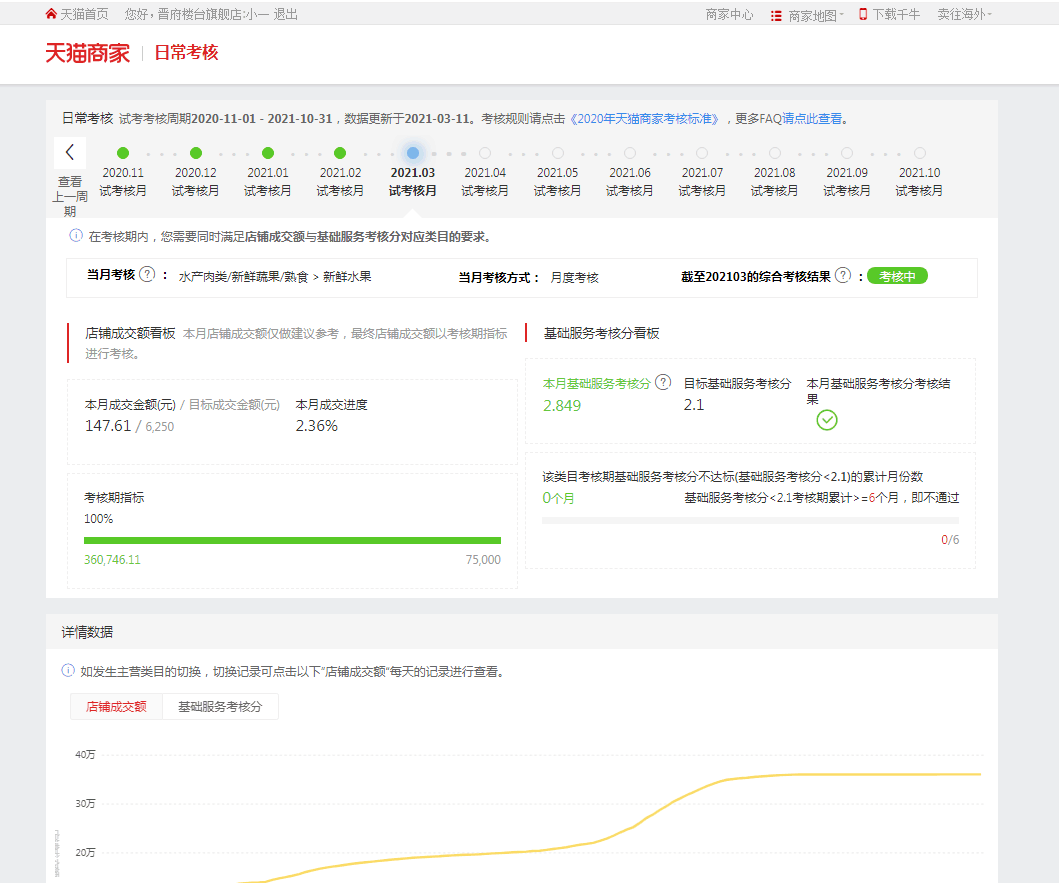Open the 下载千牛 link

[x=896, y=14]
